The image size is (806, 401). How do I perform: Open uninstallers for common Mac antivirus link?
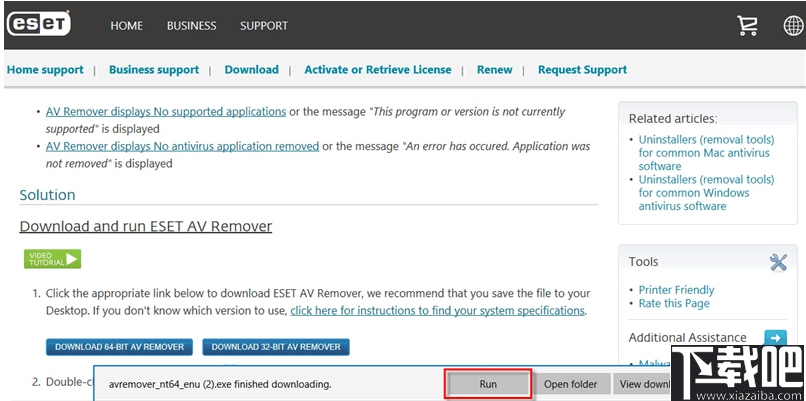706,153
